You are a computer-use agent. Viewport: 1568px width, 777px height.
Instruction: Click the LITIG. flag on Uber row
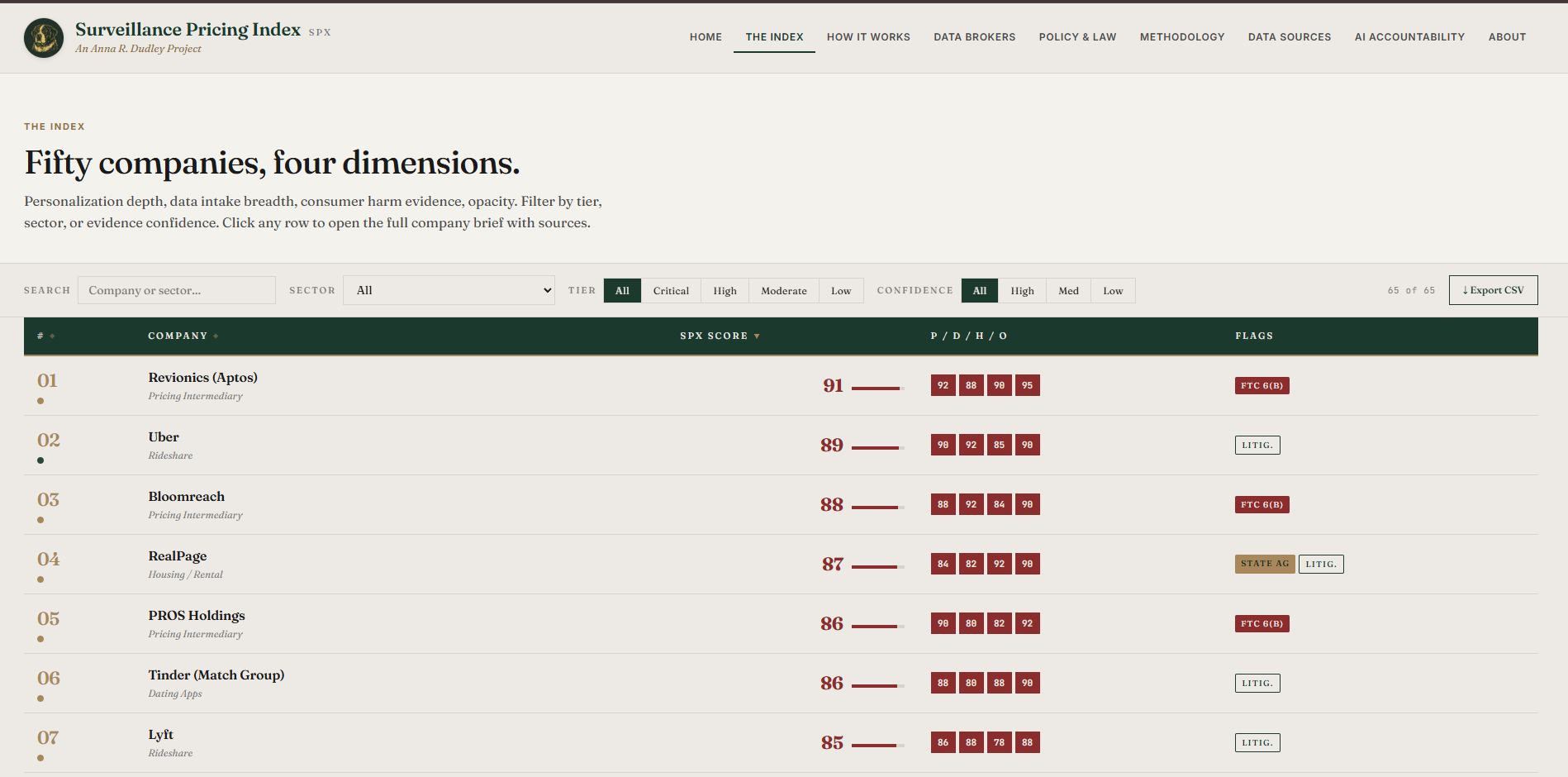pos(1257,446)
